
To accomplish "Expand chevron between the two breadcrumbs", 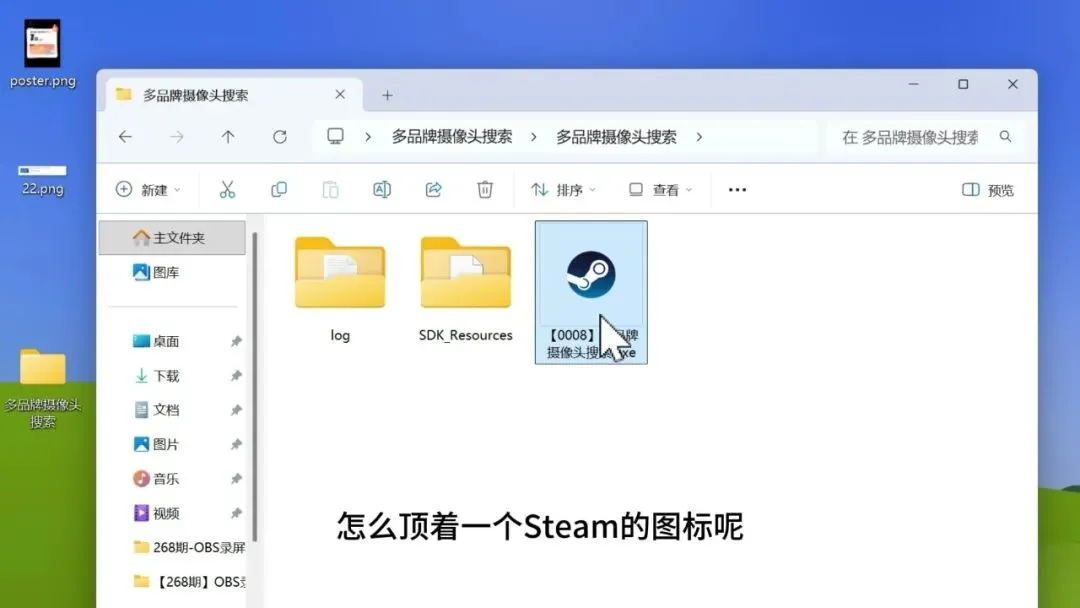I will point(534,137).
